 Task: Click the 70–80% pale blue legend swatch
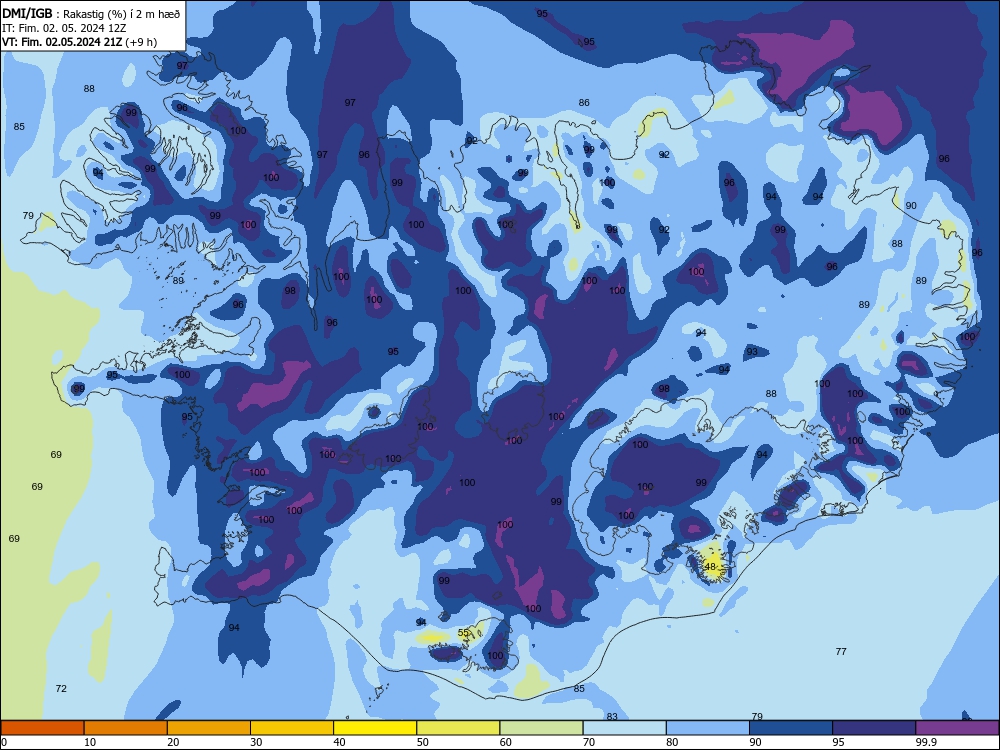click(624, 728)
